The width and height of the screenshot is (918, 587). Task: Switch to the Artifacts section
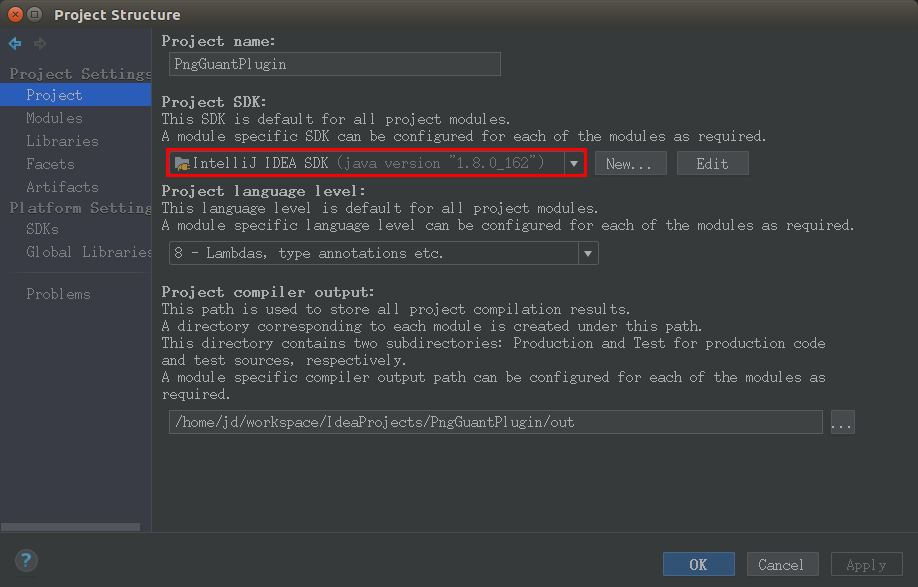pyautogui.click(x=62, y=187)
